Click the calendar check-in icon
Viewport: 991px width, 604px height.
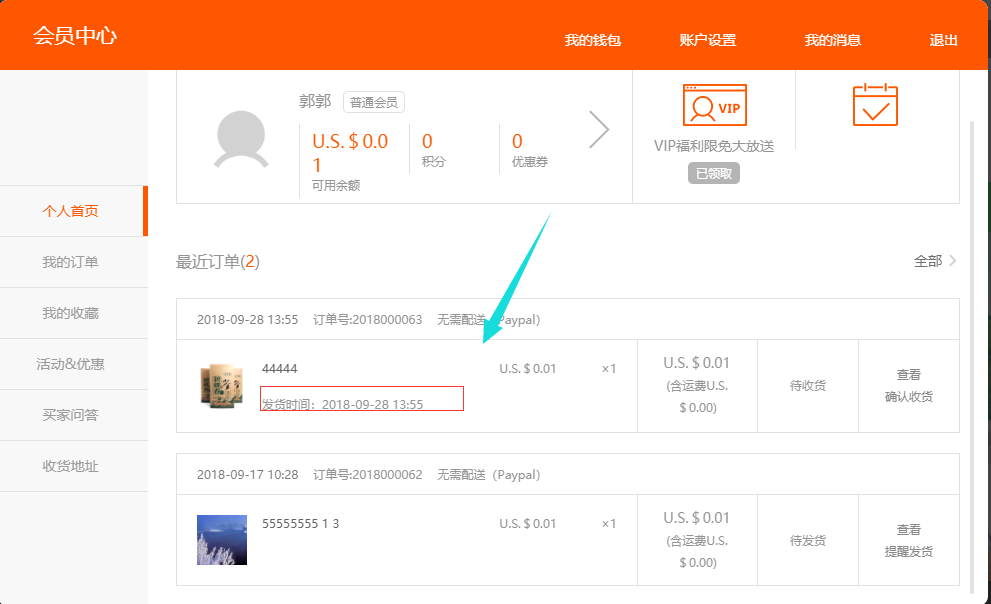[875, 105]
